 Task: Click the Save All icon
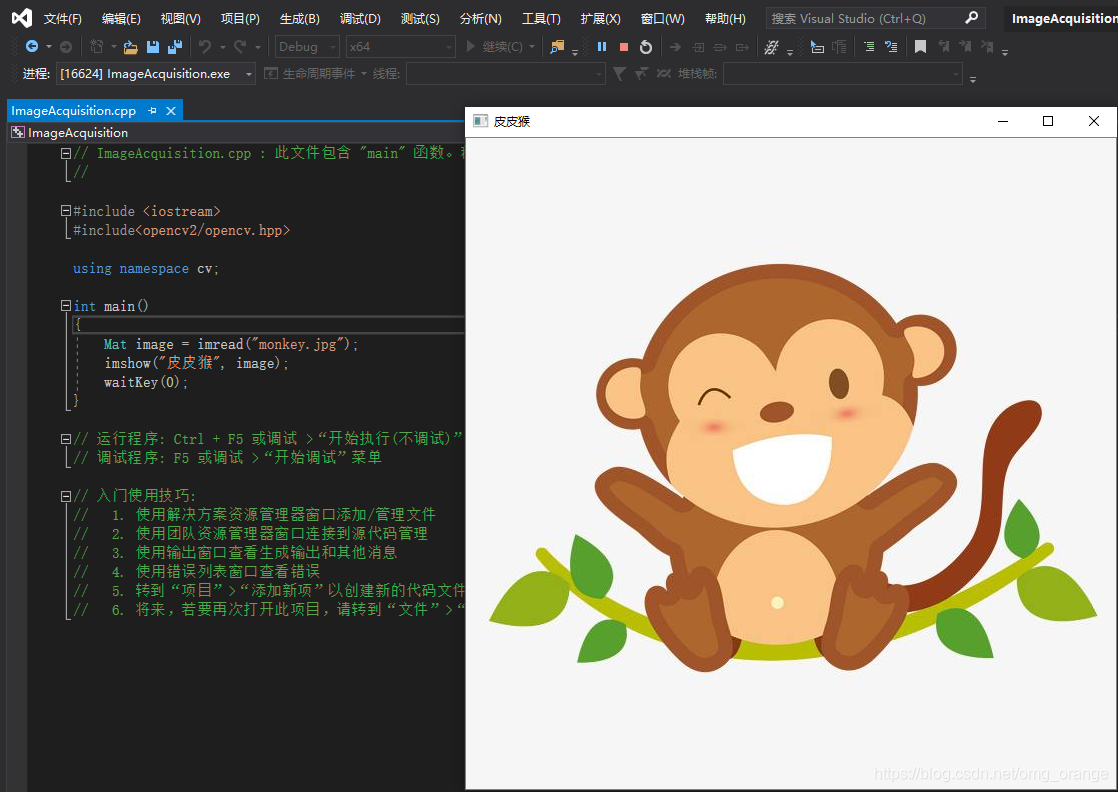175,47
